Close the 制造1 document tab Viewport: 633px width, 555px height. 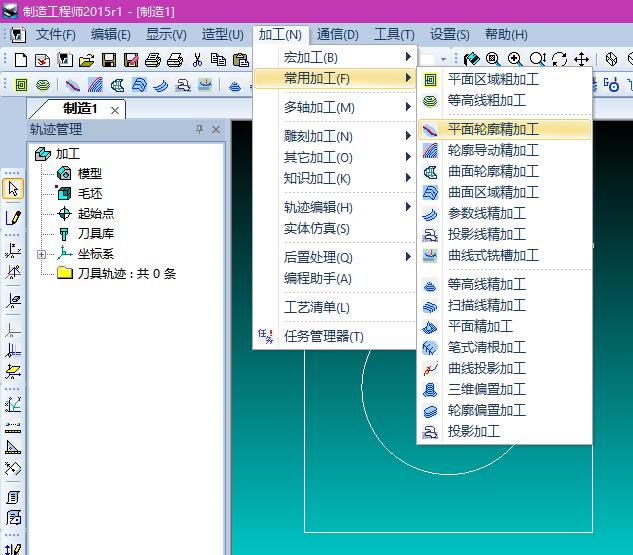tap(115, 110)
